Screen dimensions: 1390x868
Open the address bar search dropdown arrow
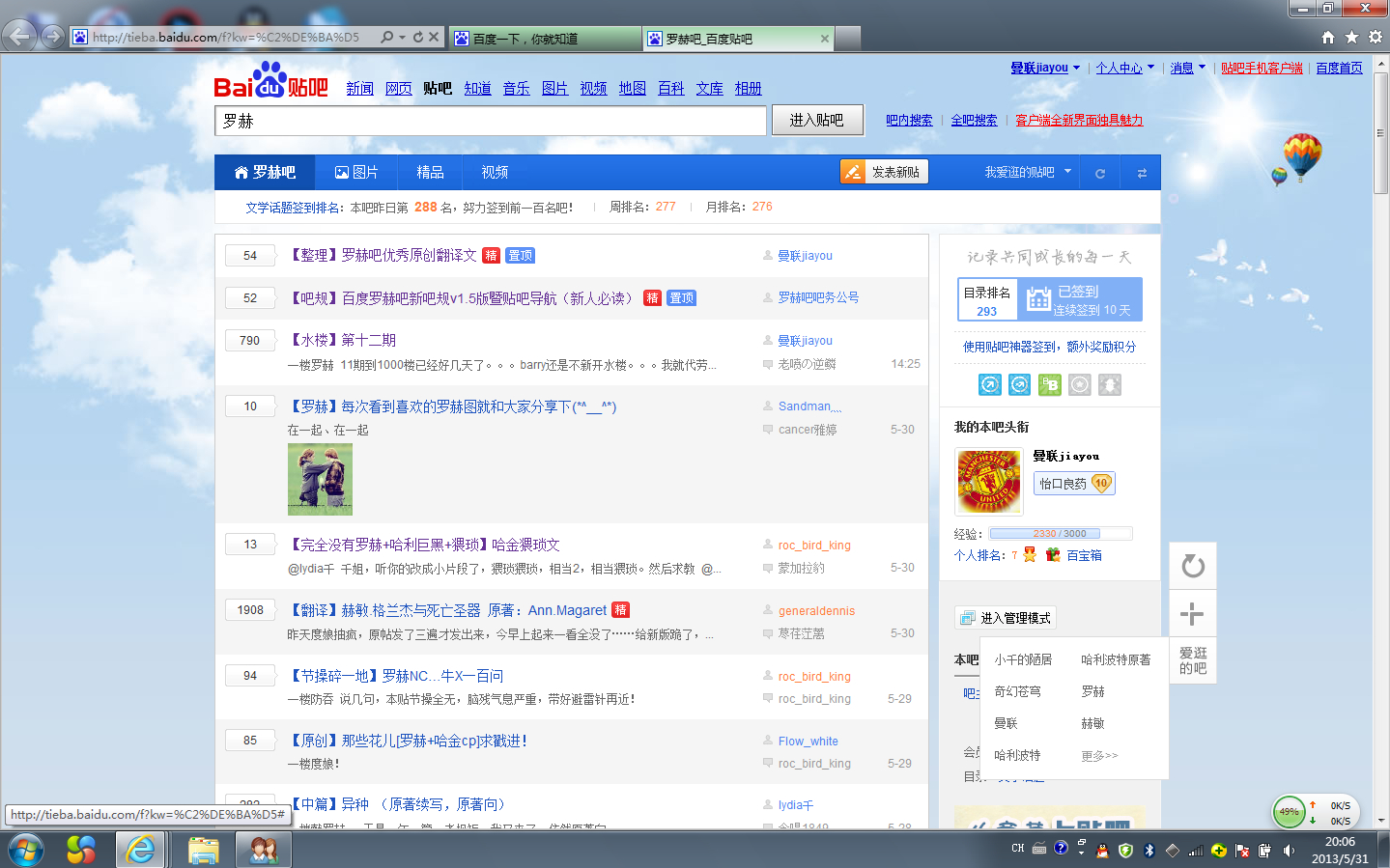(402, 37)
